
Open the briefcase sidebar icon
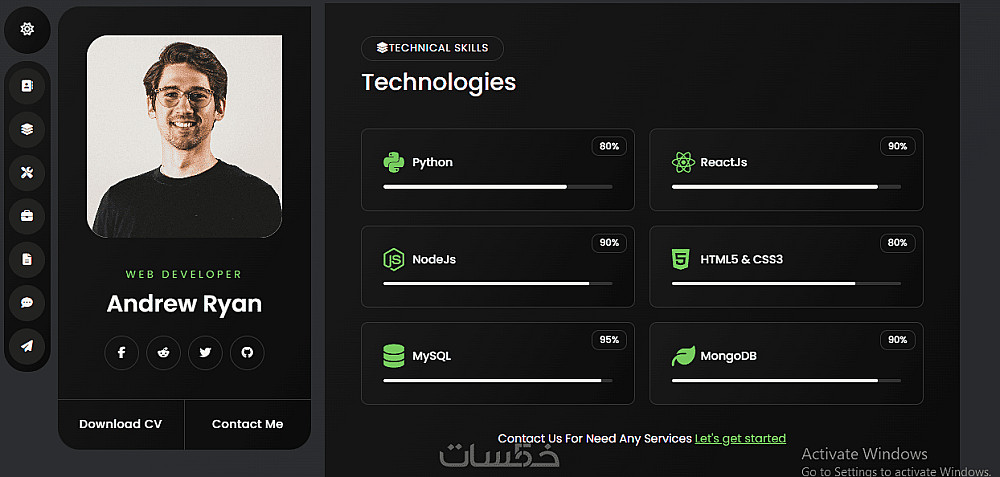click(27, 216)
